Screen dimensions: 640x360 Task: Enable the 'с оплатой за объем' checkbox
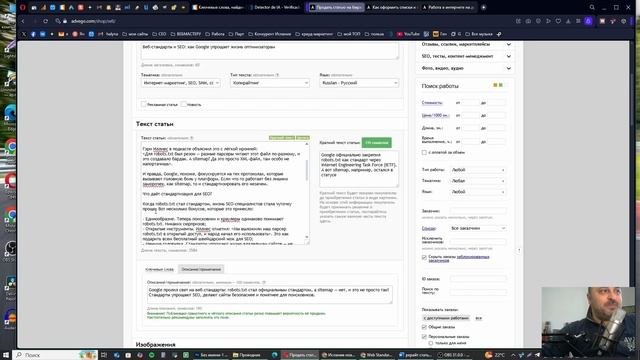424,152
